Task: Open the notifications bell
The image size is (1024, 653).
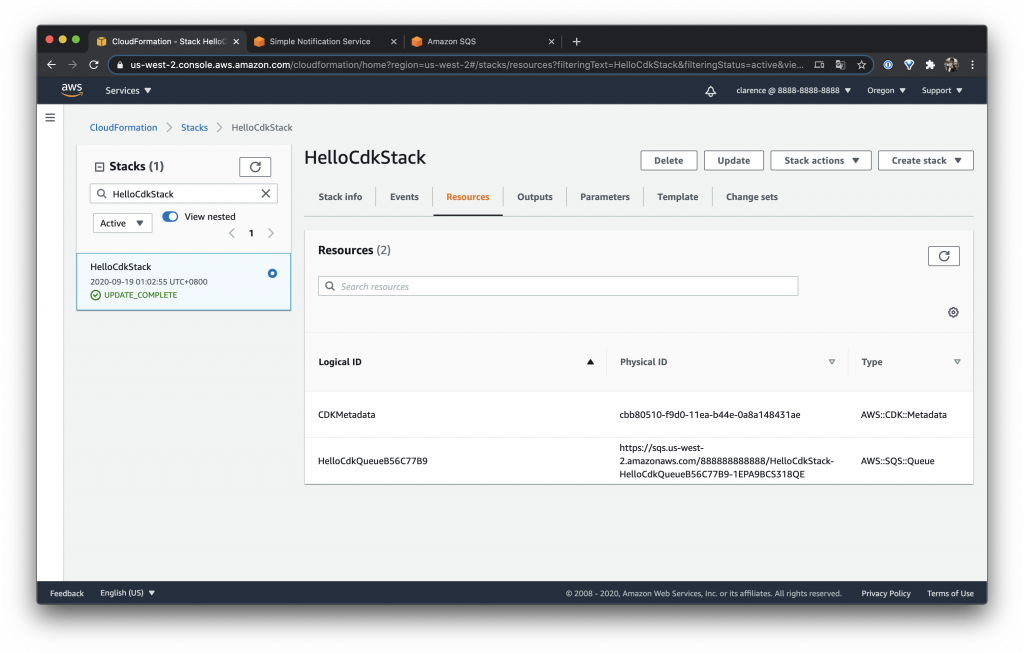Action: [711, 91]
